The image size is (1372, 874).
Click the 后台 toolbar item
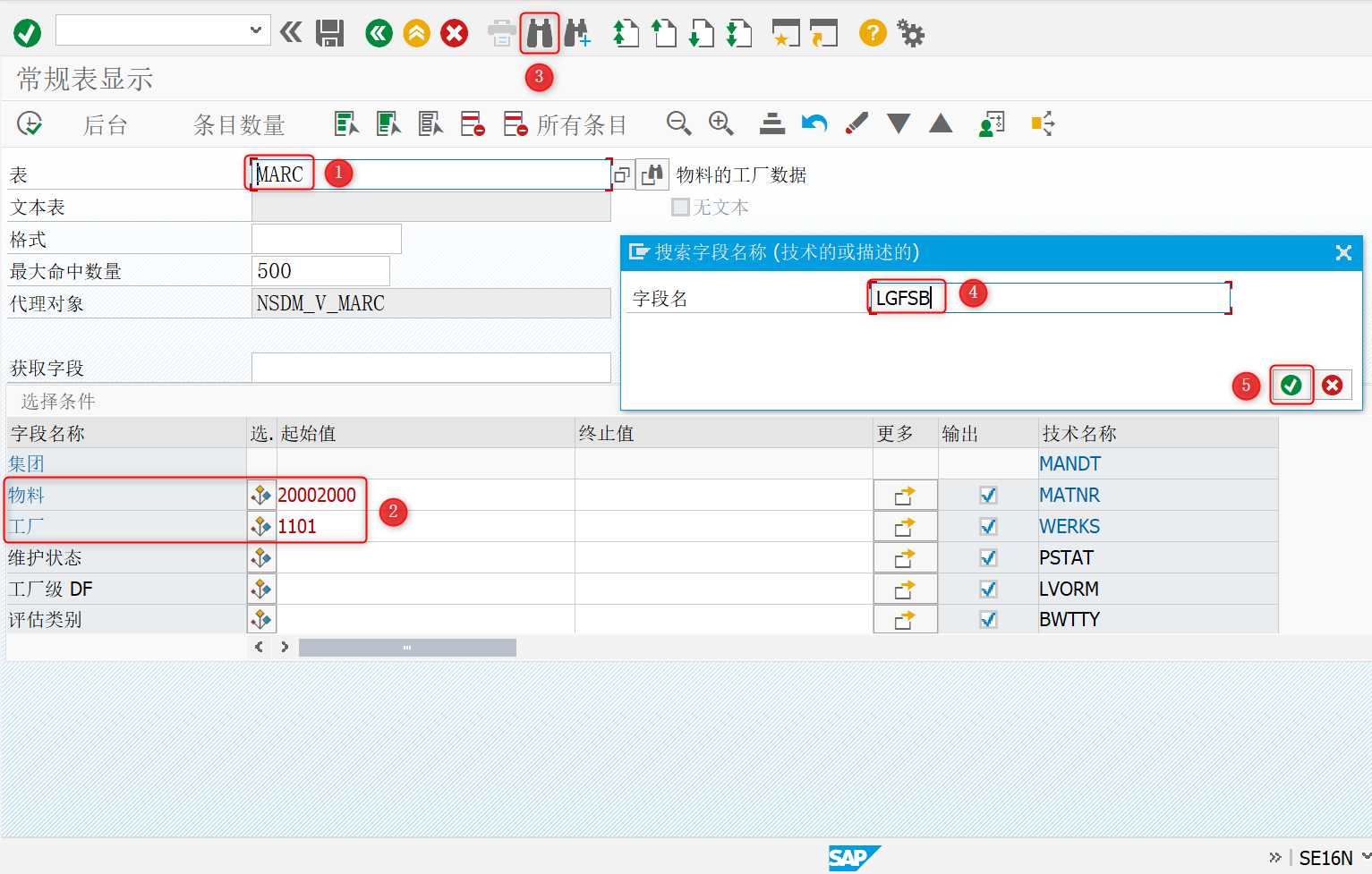pyautogui.click(x=105, y=124)
